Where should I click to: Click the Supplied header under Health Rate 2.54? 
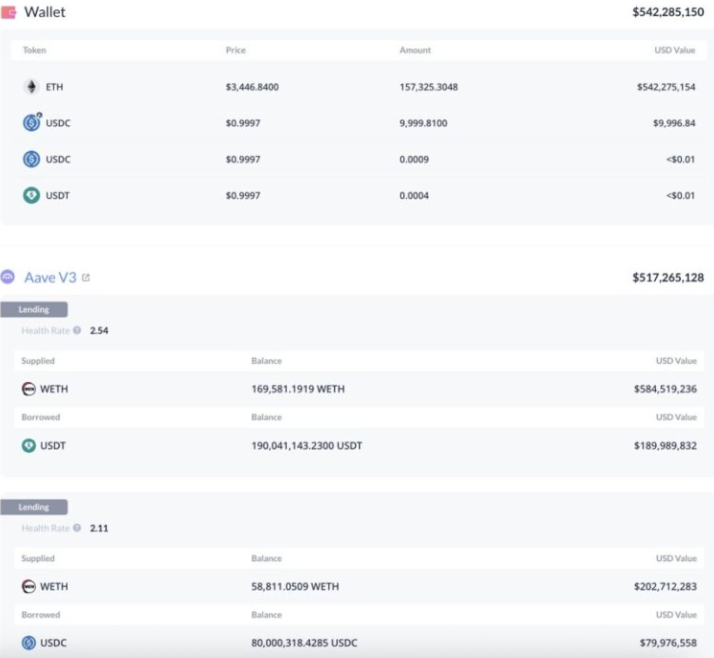tap(38, 361)
